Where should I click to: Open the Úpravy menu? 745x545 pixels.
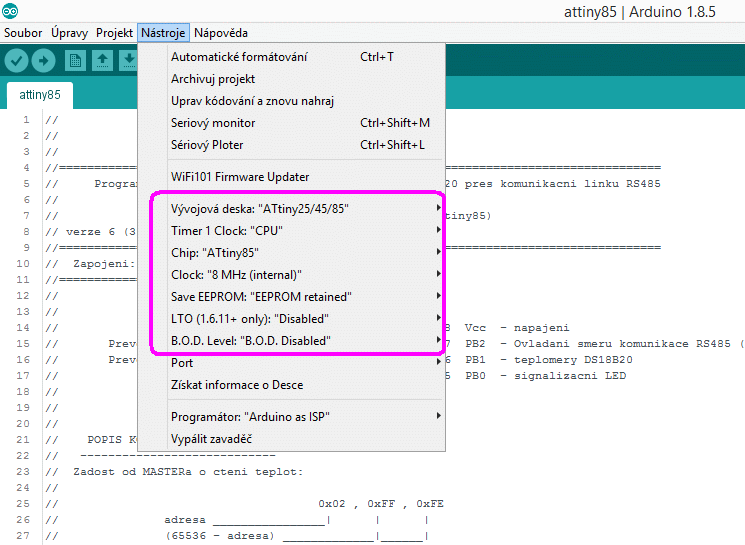(69, 33)
